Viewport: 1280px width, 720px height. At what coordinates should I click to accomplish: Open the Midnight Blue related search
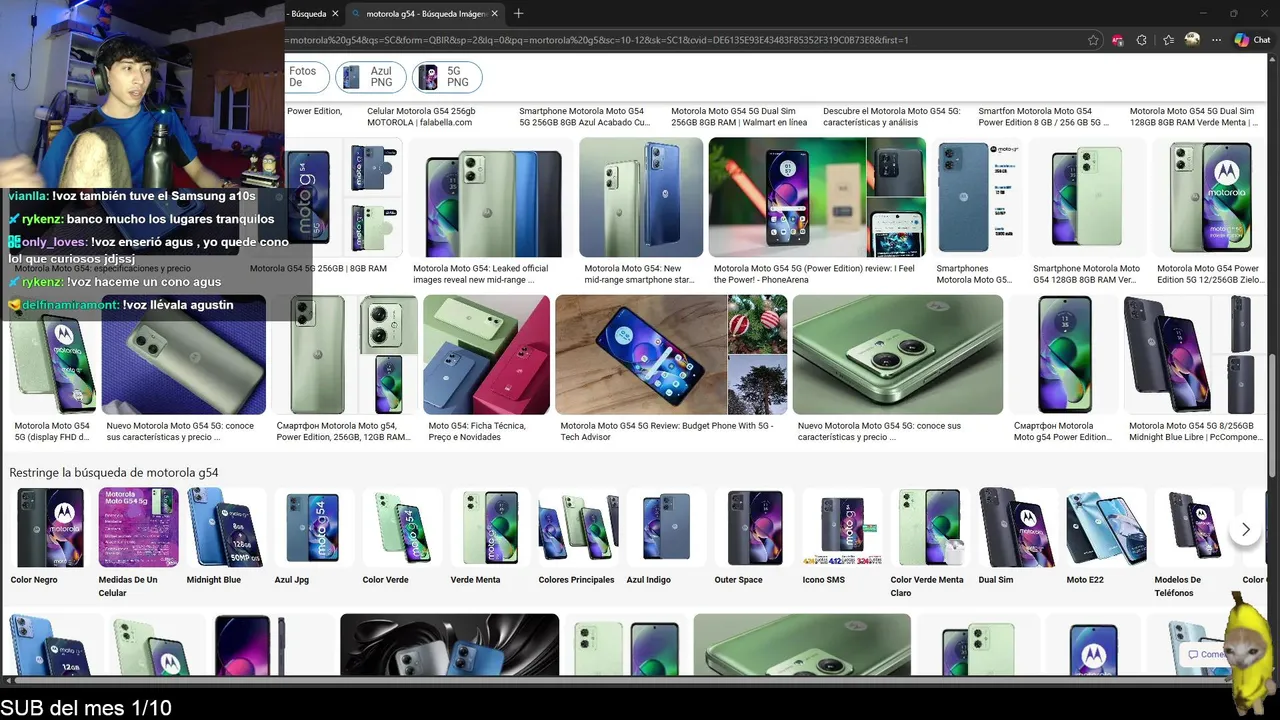226,536
